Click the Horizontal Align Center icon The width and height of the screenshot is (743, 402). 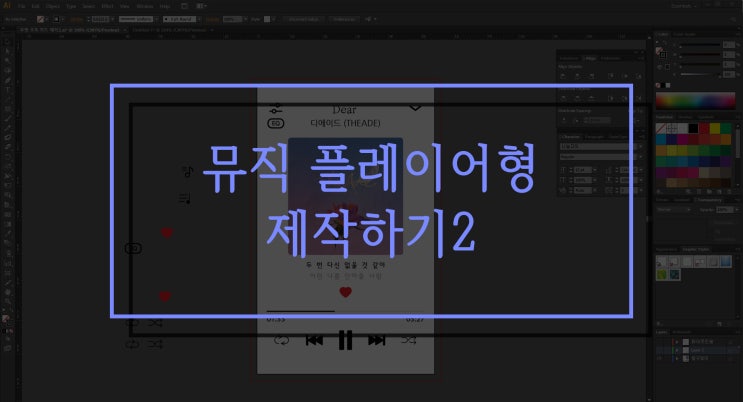577,76
